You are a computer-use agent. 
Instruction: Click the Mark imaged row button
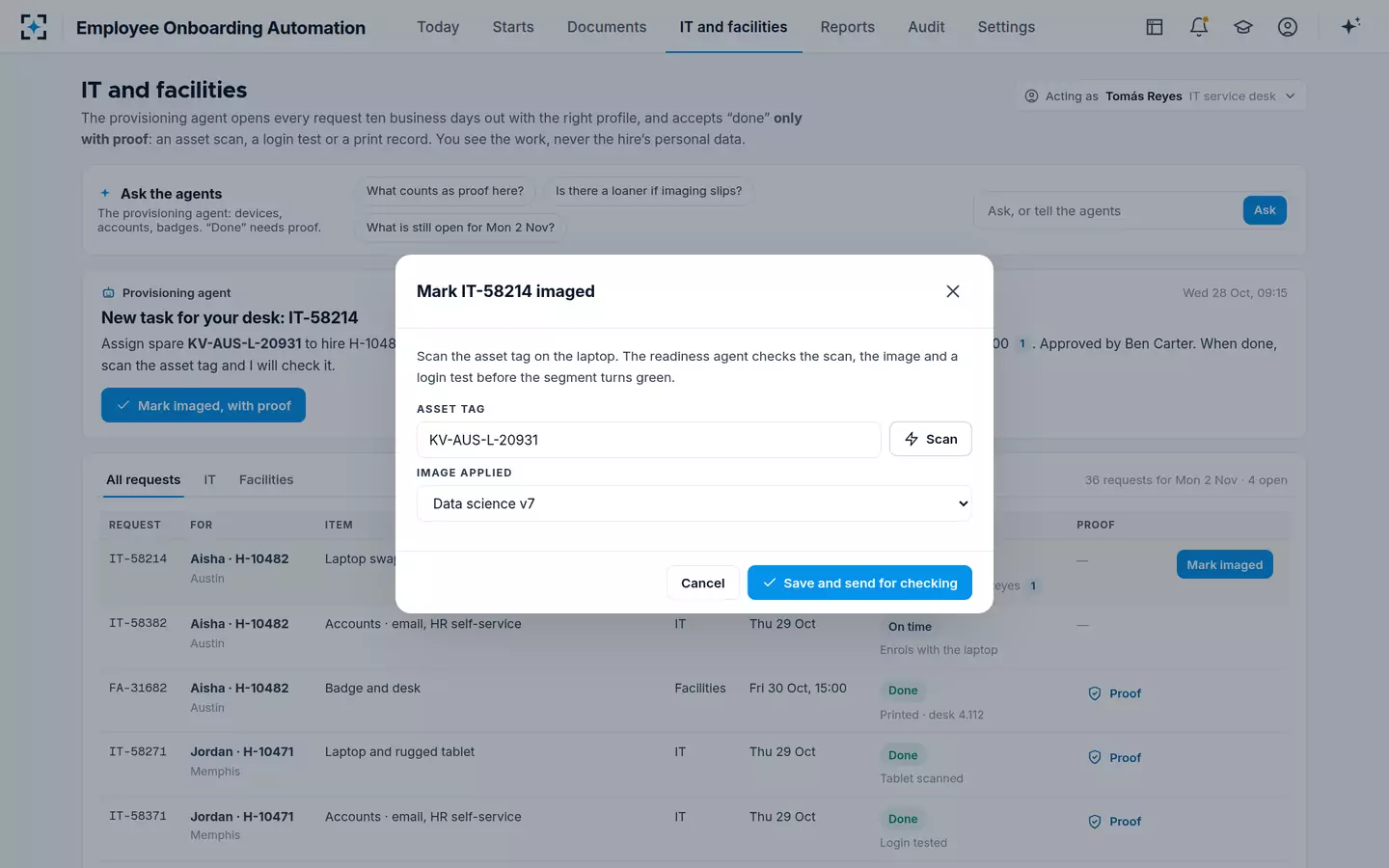[1224, 564]
